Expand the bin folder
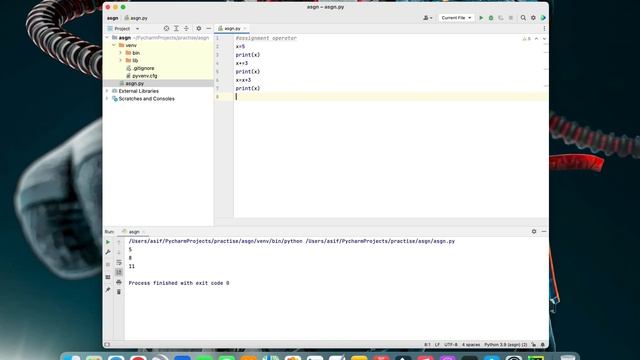The height and width of the screenshot is (360, 640). (x=121, y=53)
